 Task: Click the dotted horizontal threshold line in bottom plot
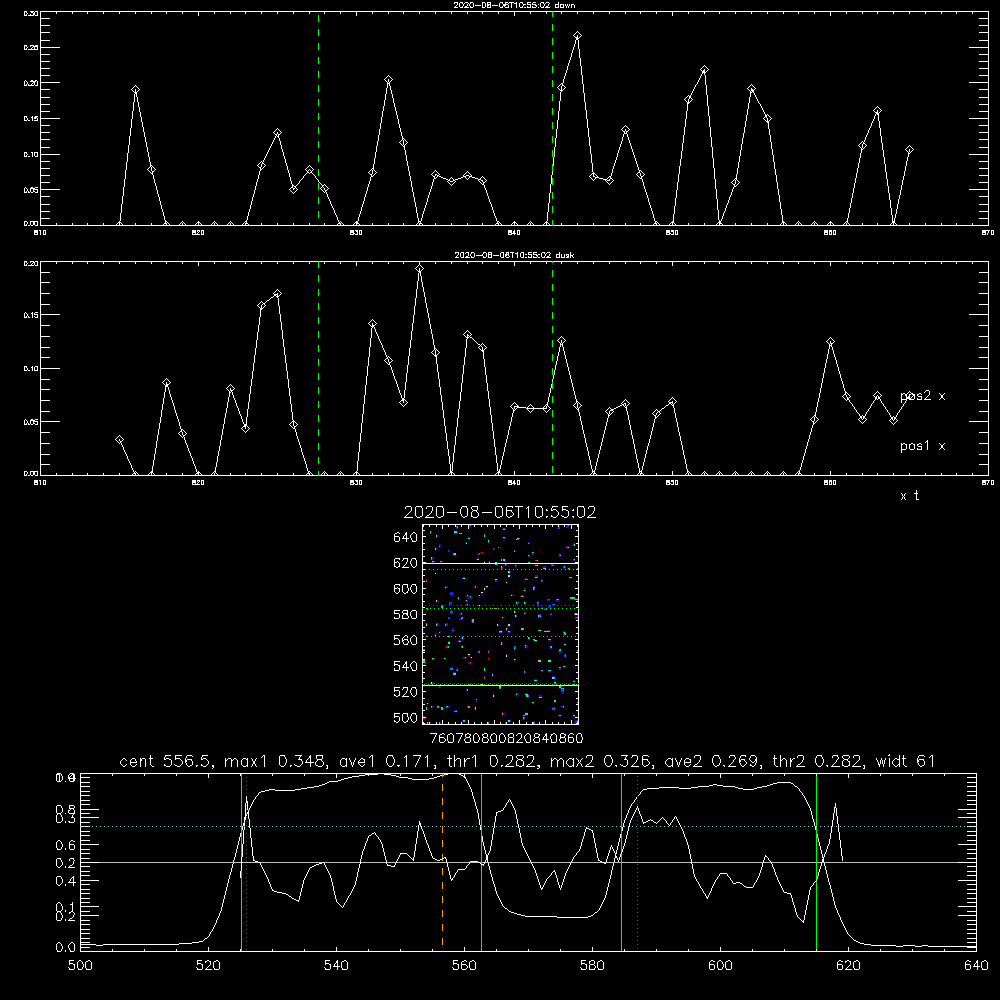click(528, 827)
